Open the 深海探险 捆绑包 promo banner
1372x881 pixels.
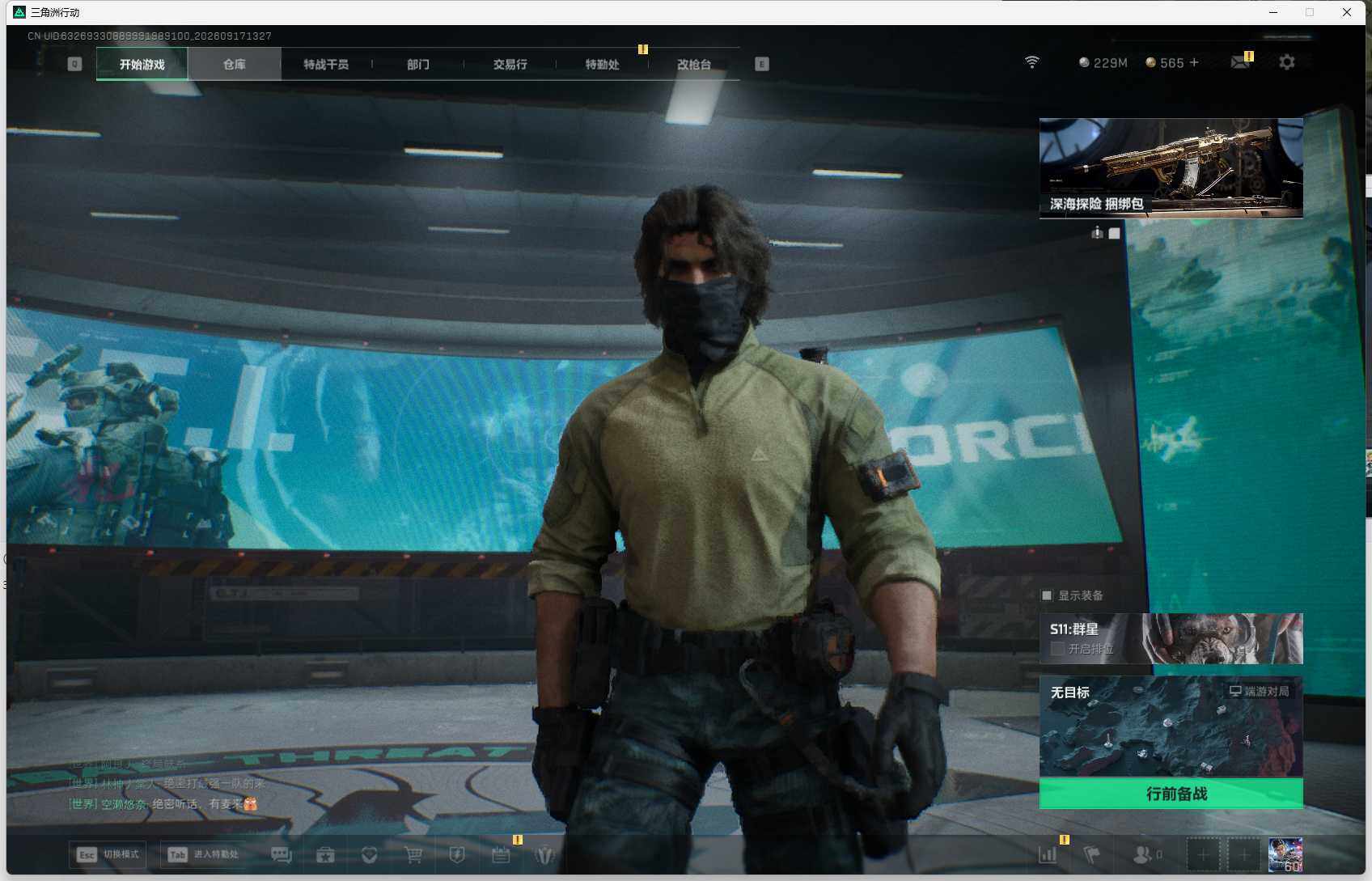point(1171,168)
